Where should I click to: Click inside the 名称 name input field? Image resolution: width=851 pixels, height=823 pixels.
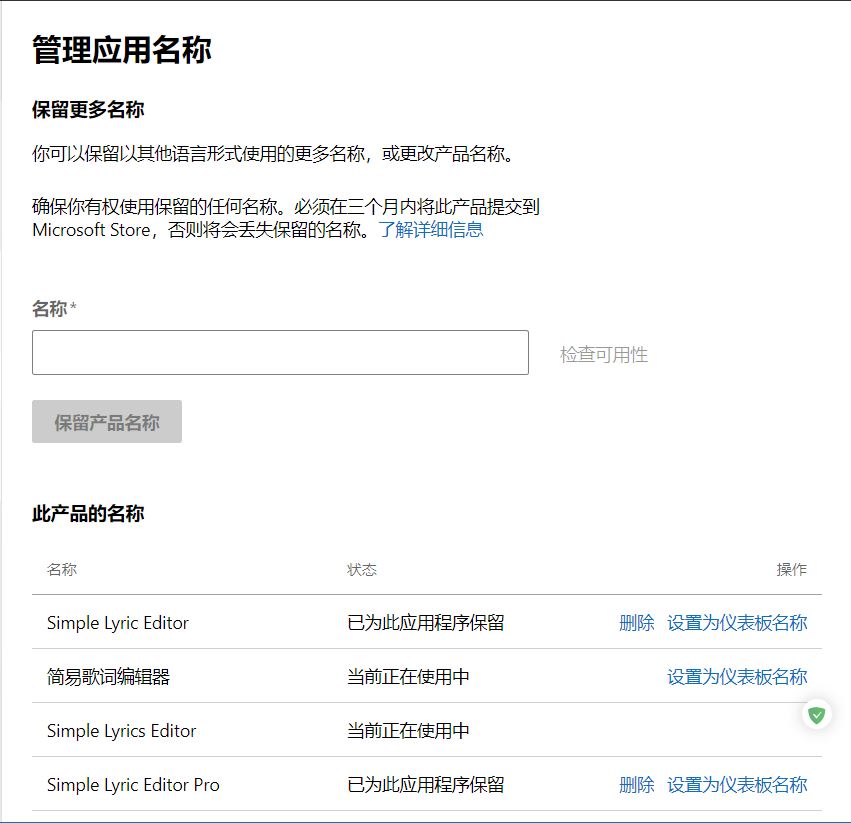tap(280, 352)
